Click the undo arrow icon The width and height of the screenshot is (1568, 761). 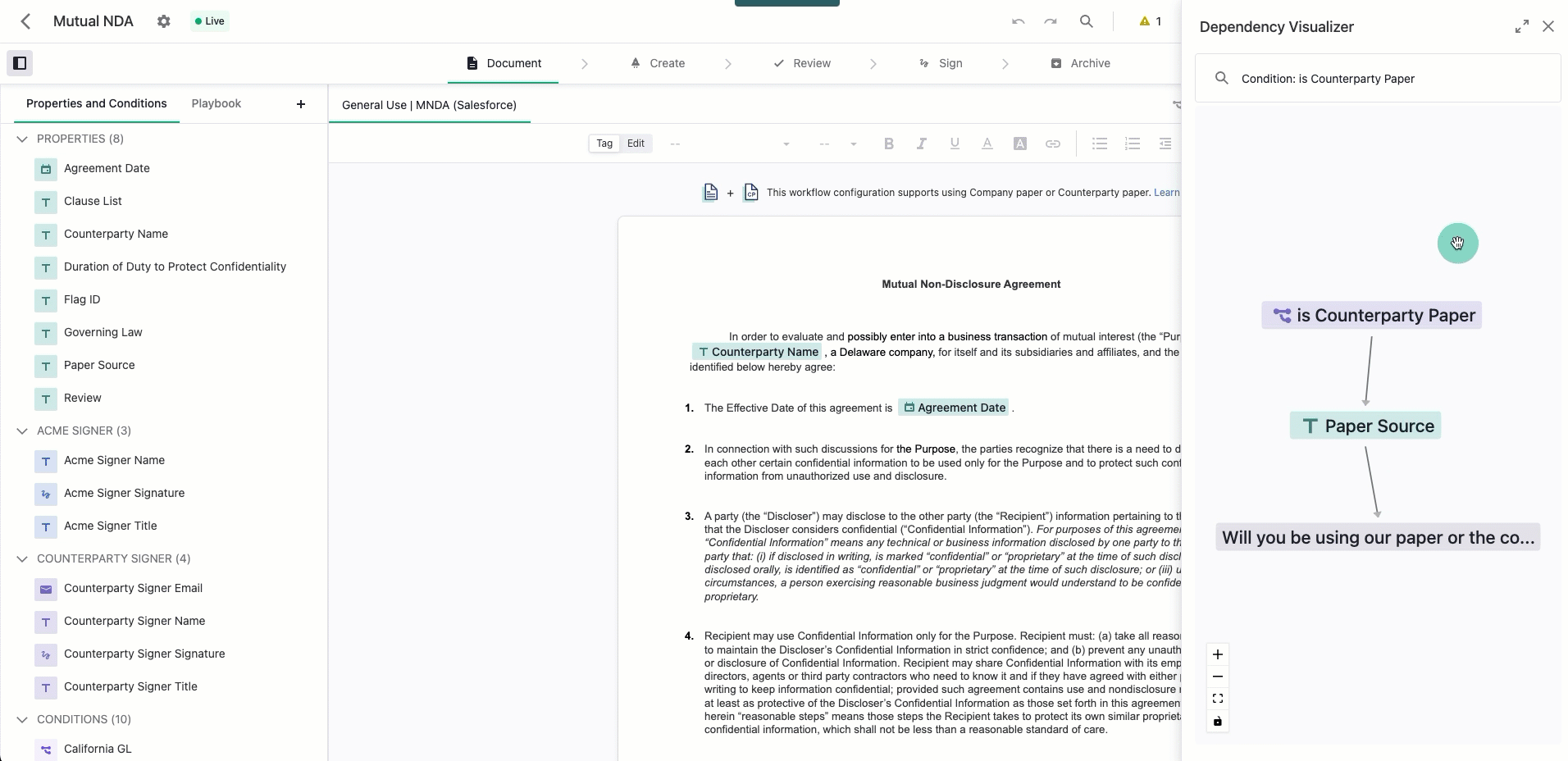[x=1019, y=21]
